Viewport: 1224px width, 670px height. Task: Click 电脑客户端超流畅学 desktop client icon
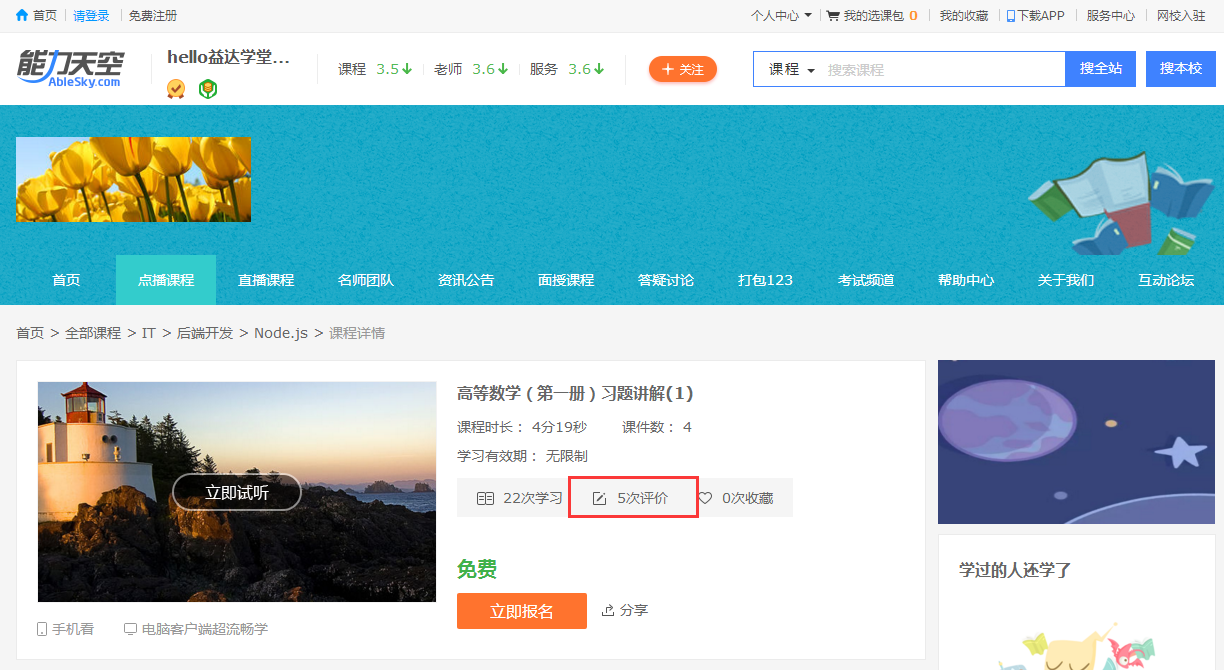click(130, 629)
